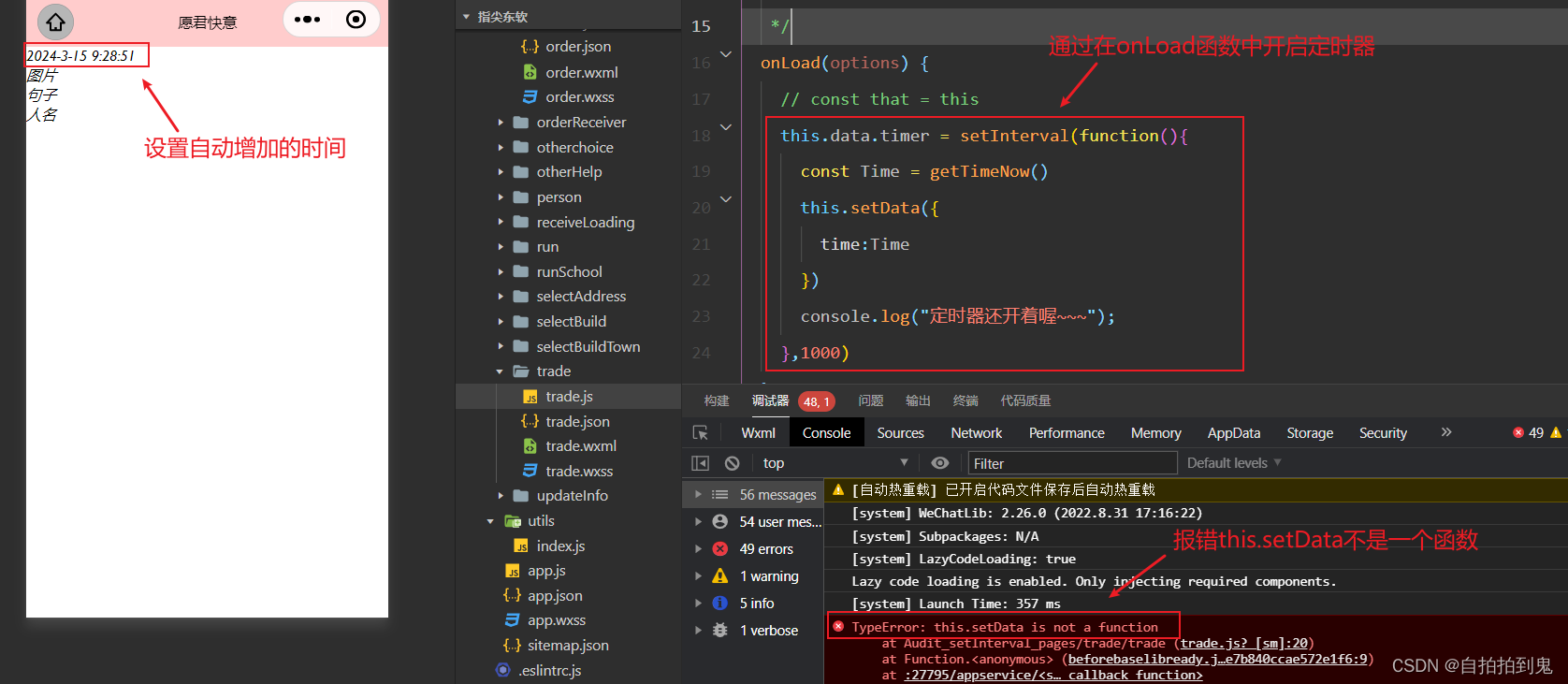
Task: Open the three-dots menu in the simulator capsule
Action: [x=307, y=20]
